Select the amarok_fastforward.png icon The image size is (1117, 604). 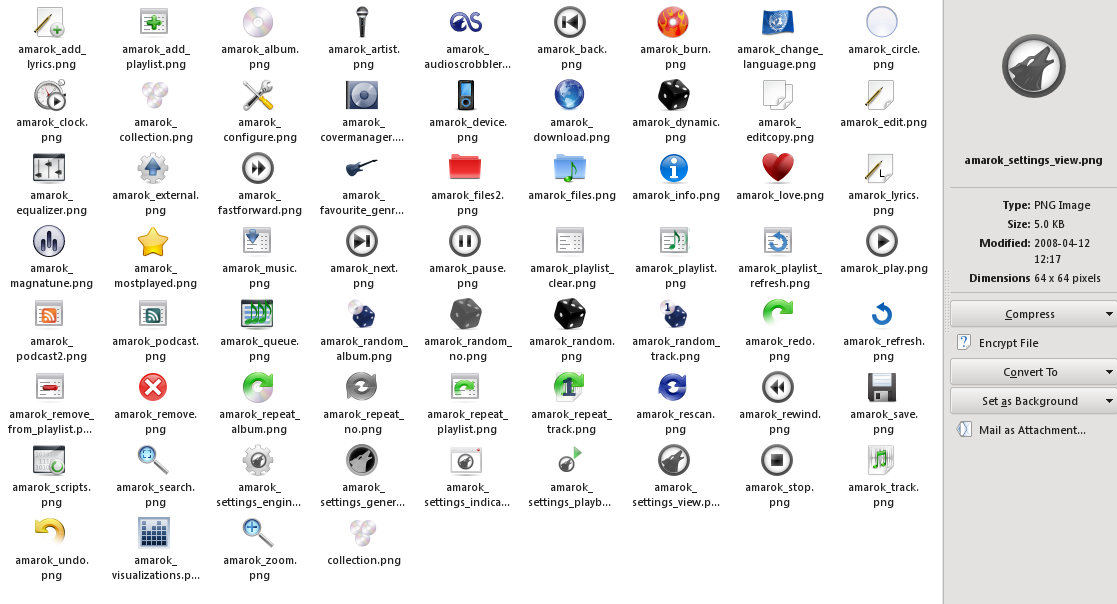258,169
